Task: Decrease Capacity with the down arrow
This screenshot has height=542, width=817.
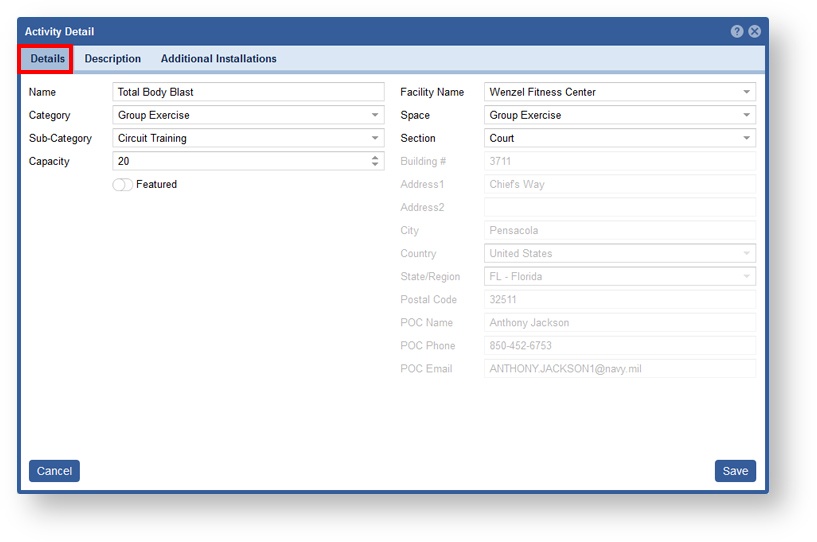Action: tap(375, 165)
